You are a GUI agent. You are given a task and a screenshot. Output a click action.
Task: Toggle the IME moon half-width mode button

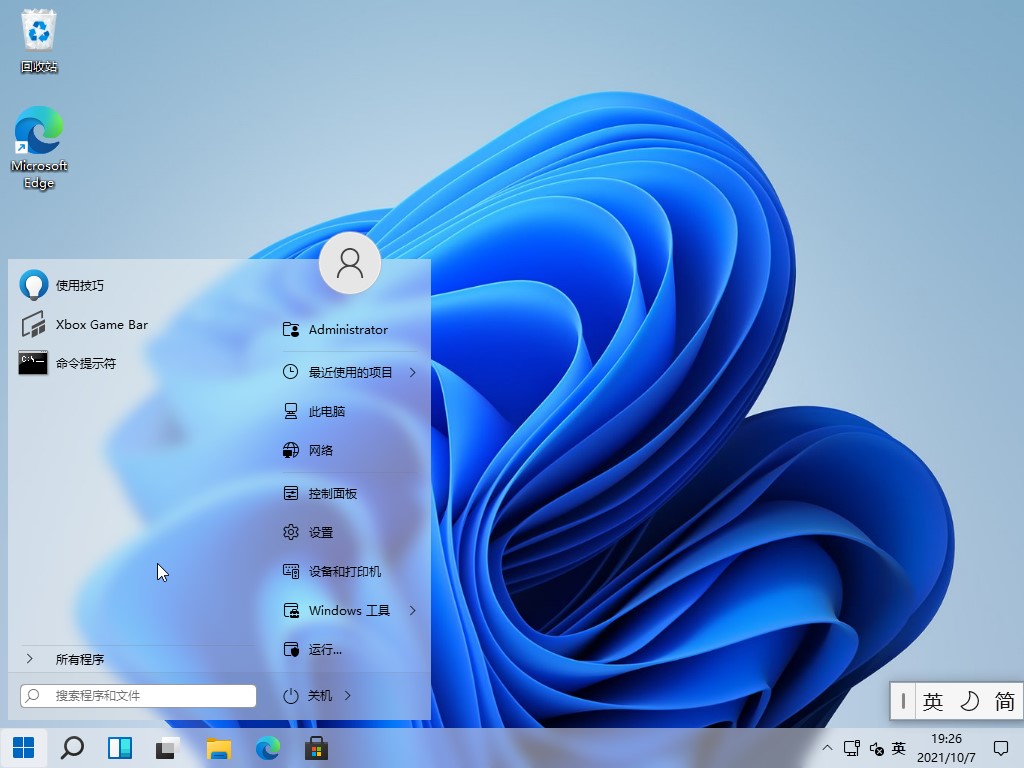pos(969,702)
